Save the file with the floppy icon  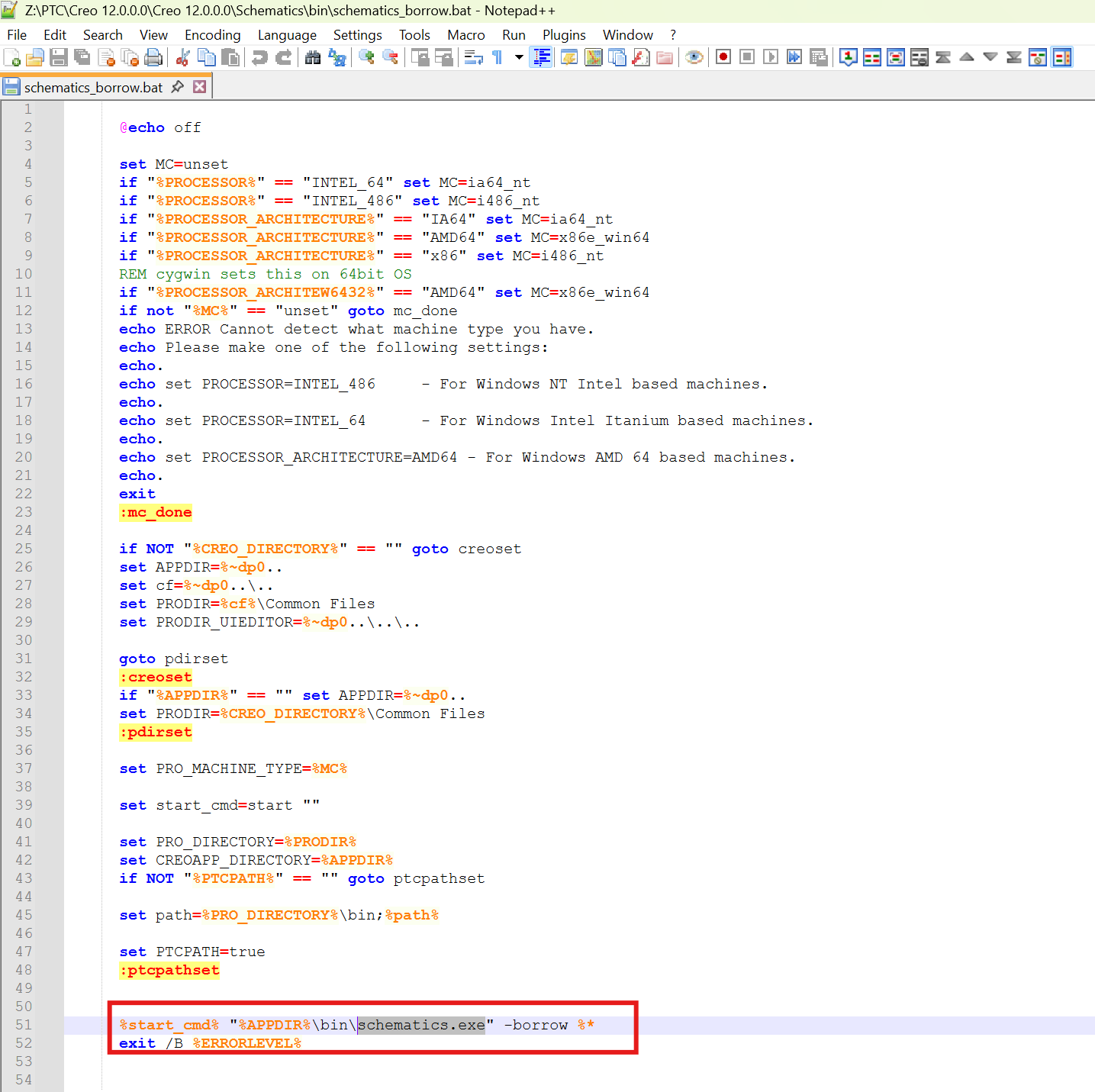point(59,57)
